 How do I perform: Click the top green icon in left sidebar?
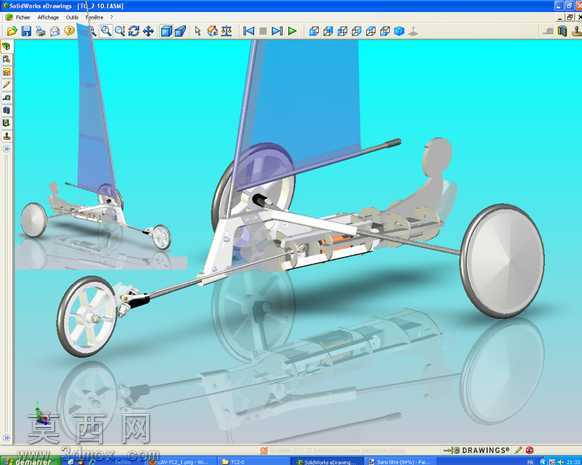pyautogui.click(x=6, y=46)
